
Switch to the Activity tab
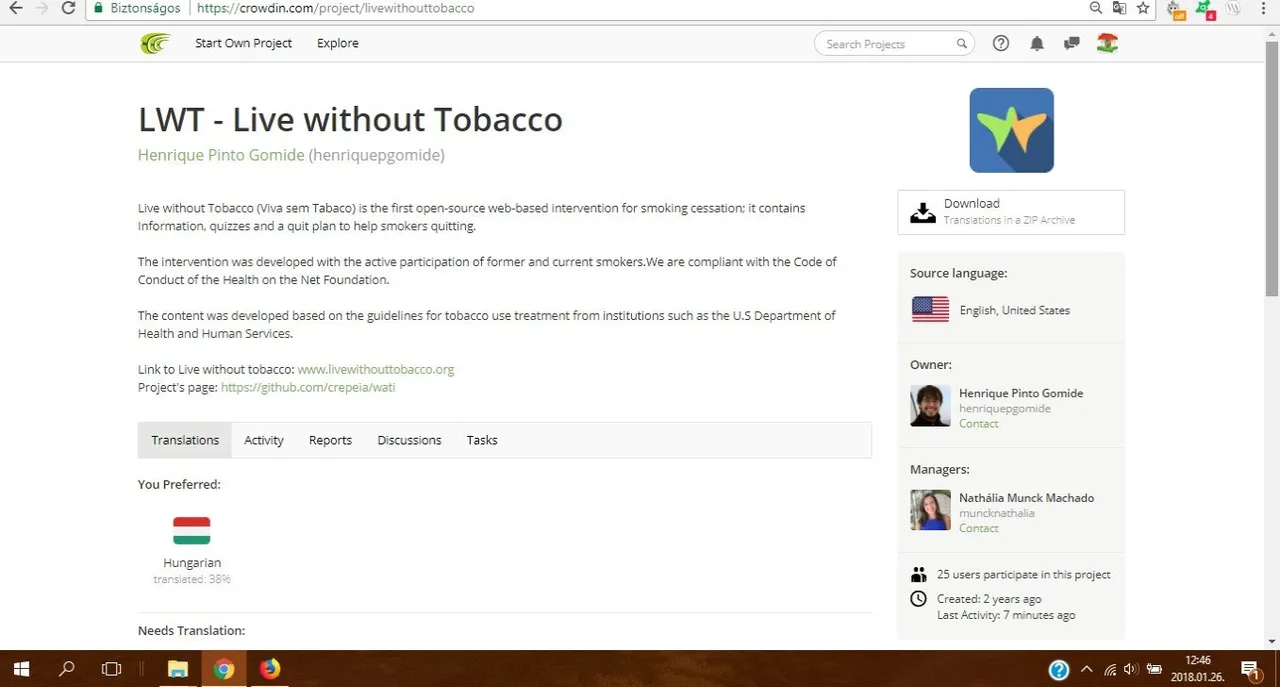click(x=264, y=440)
